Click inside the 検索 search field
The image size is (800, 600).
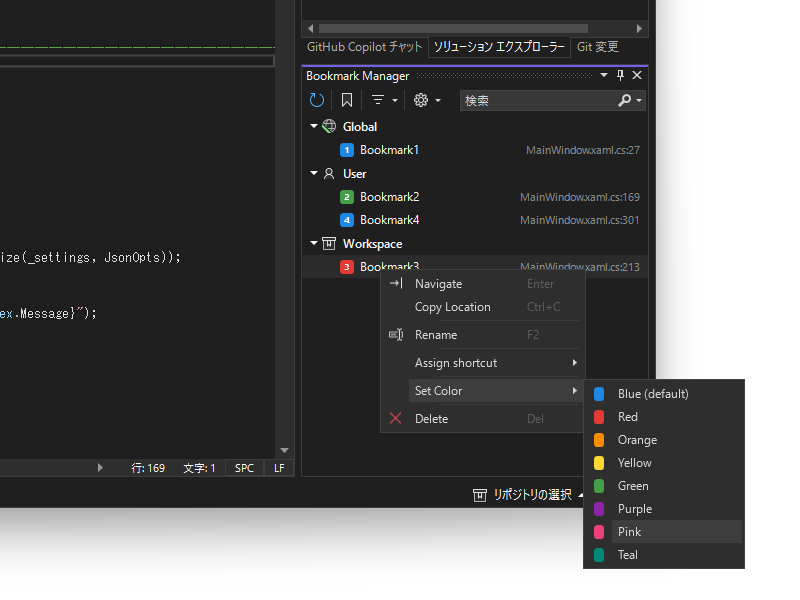coord(530,100)
